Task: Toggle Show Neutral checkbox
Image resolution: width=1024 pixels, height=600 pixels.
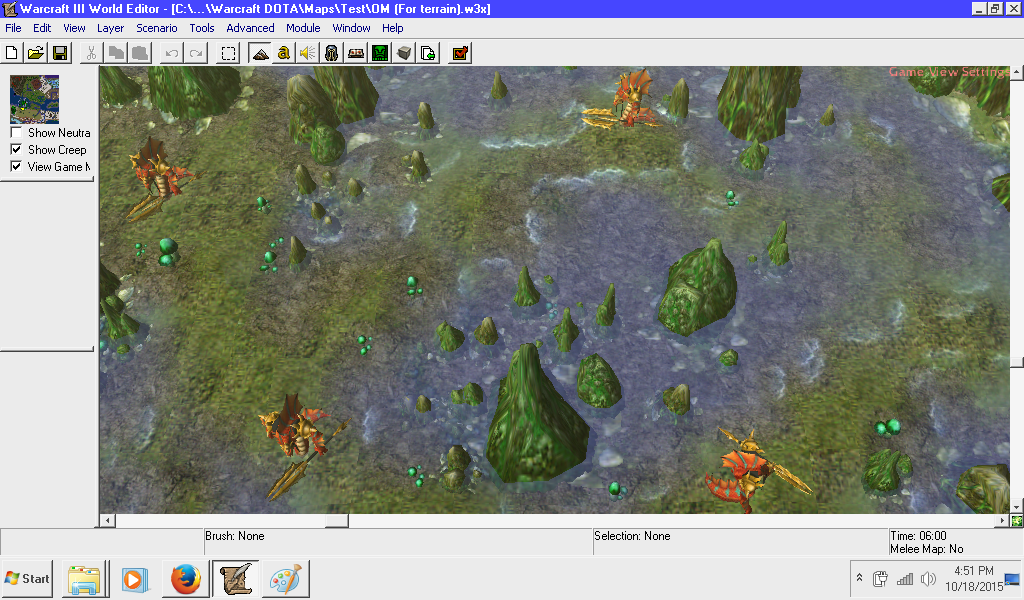Action: point(16,133)
